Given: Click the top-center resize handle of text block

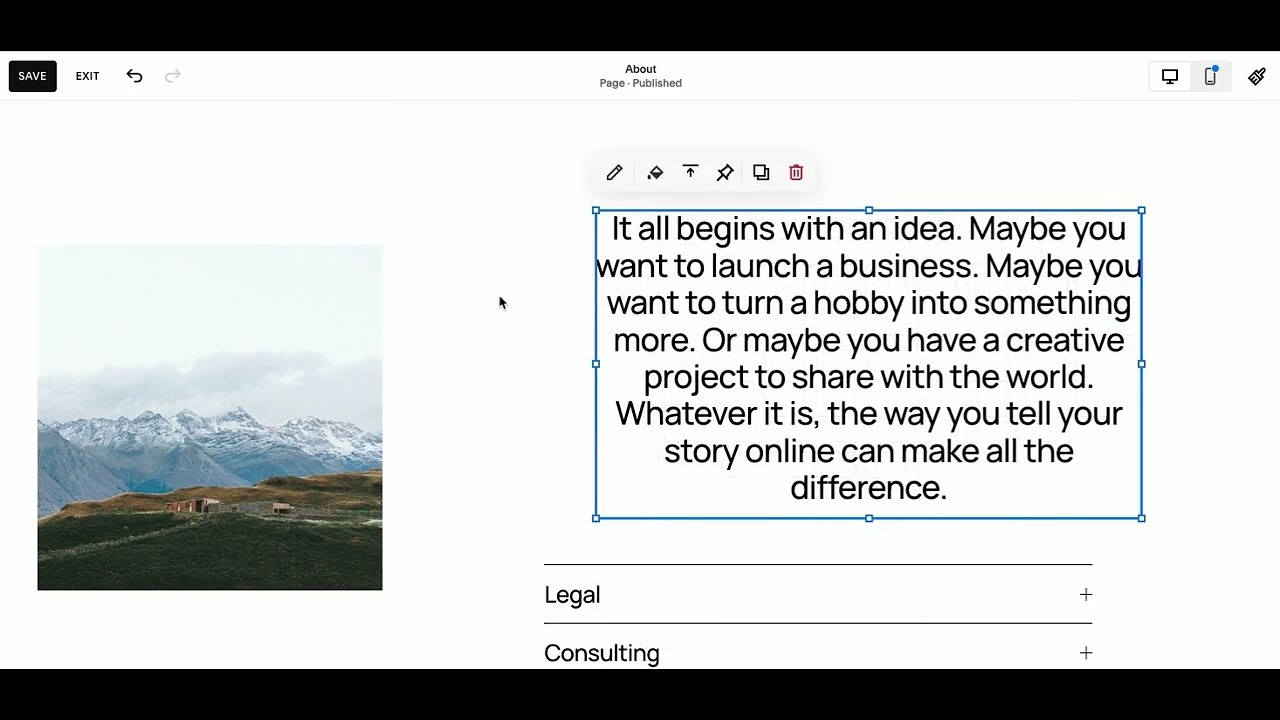Looking at the screenshot, I should (869, 211).
